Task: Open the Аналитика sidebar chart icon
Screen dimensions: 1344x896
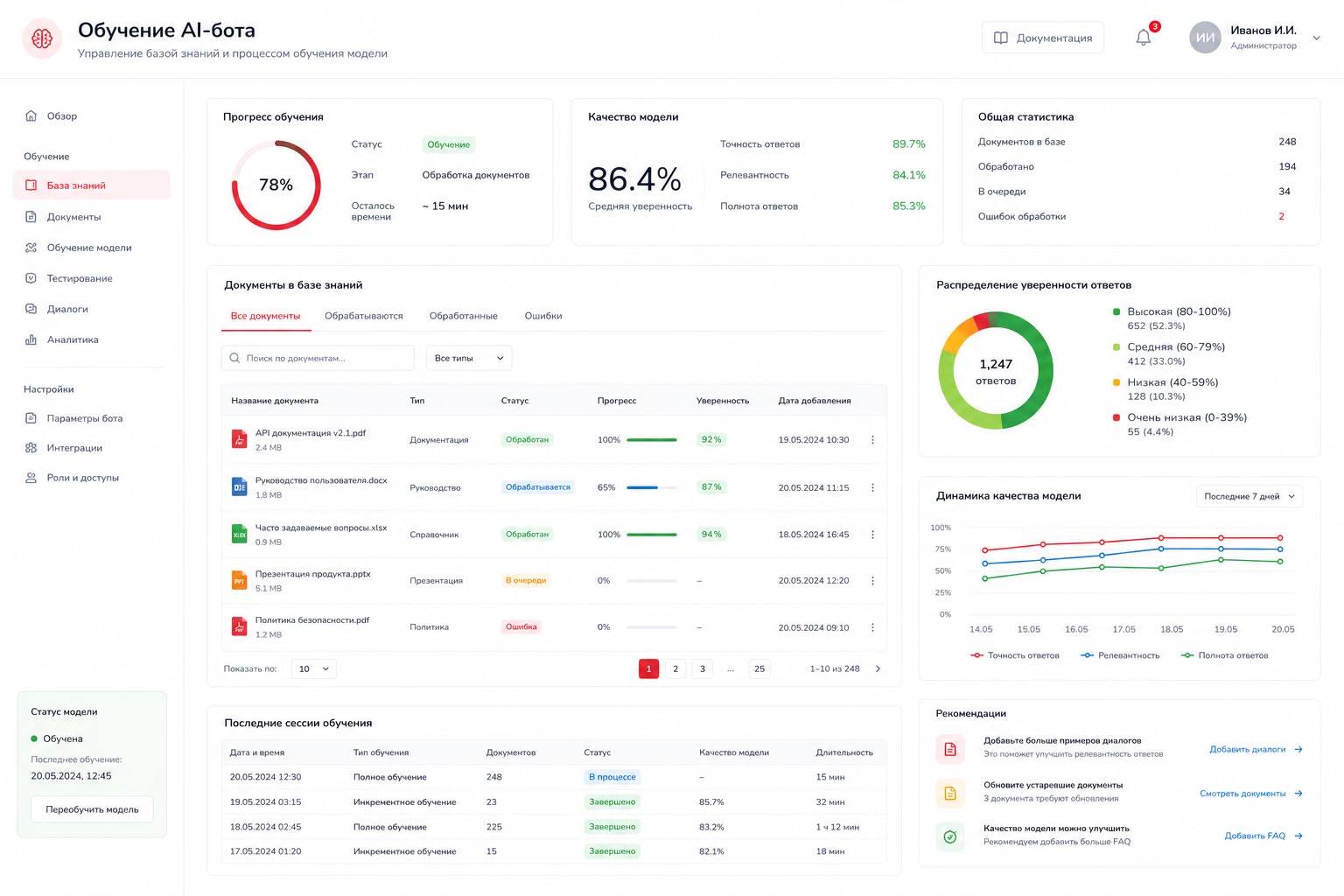Action: [x=31, y=339]
